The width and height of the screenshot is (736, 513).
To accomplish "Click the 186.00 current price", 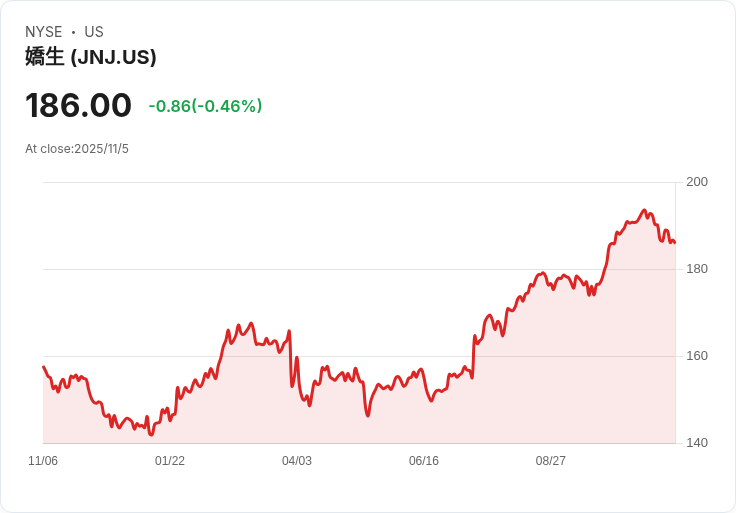I will pyautogui.click(x=78, y=106).
